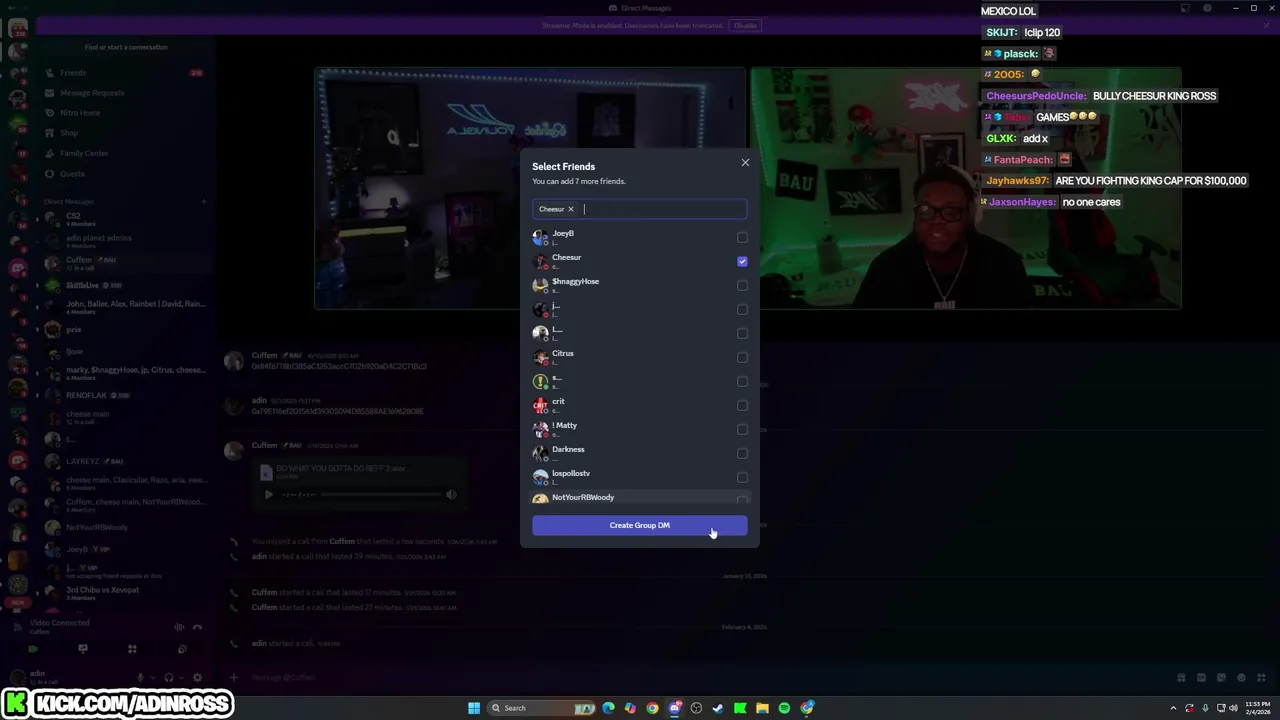The width and height of the screenshot is (1280, 720).
Task: Open Discord User Settings gear
Action: point(197,677)
